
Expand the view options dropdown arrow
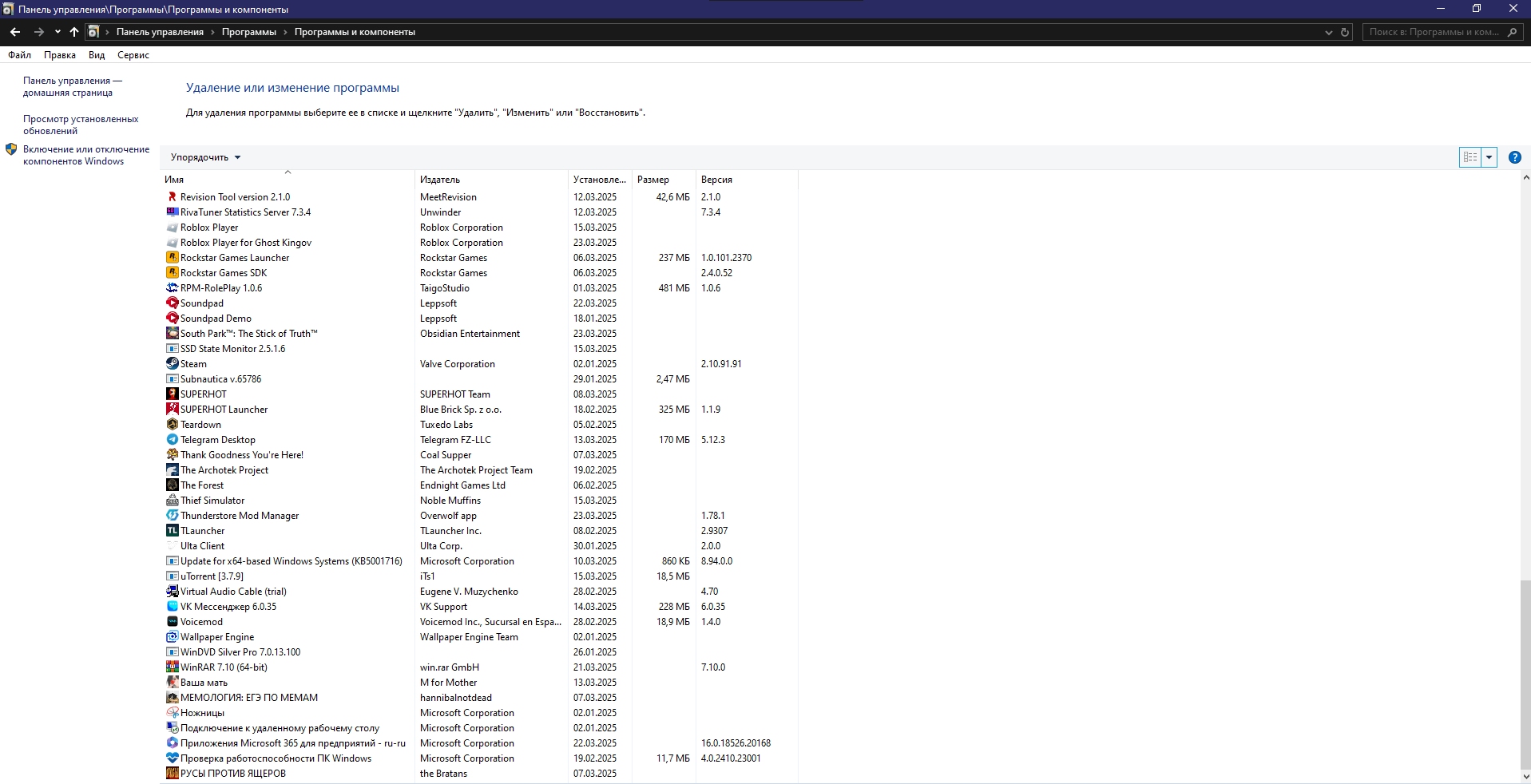1489,157
